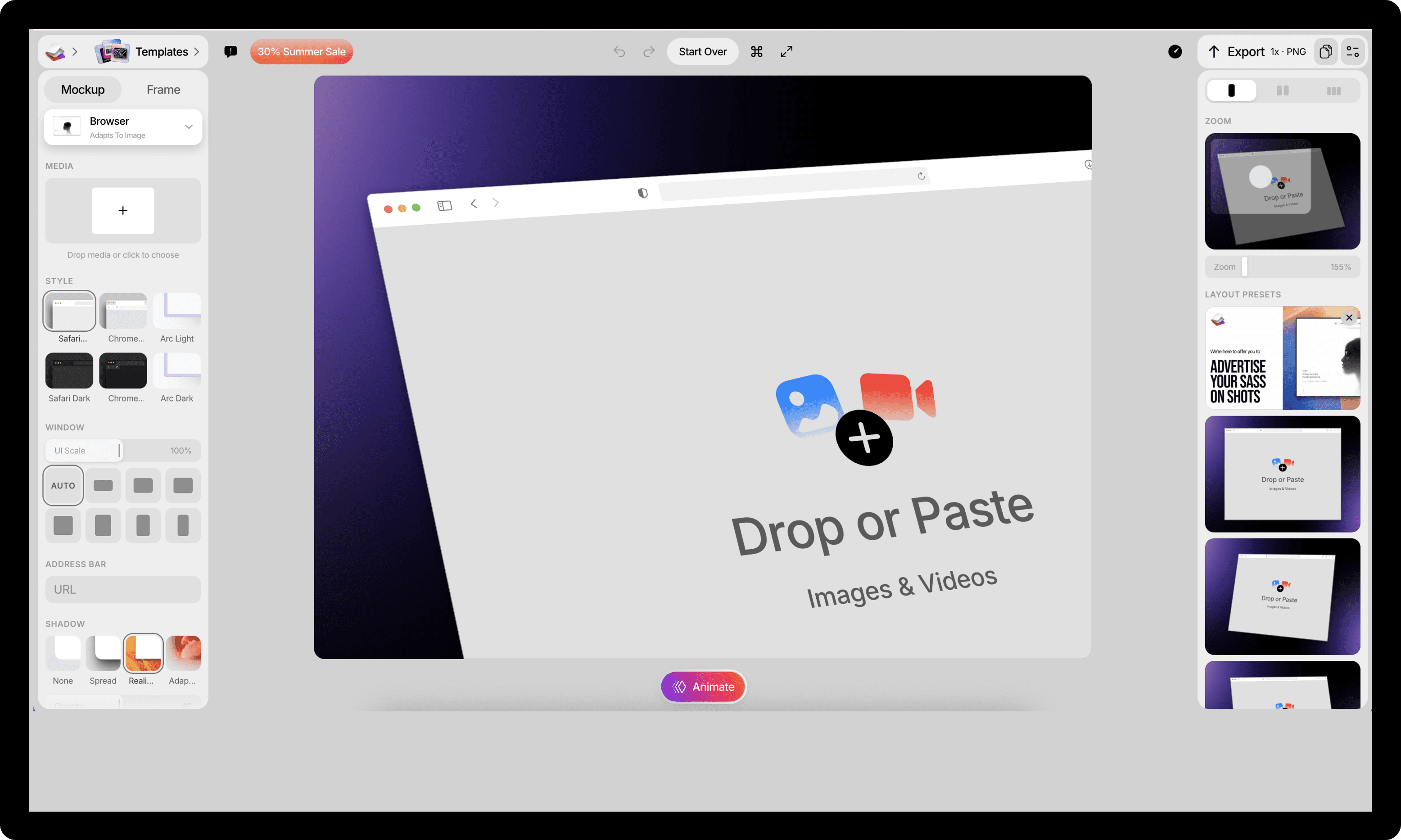Click the app logo icon at top left
The height and width of the screenshot is (840, 1401).
point(55,52)
